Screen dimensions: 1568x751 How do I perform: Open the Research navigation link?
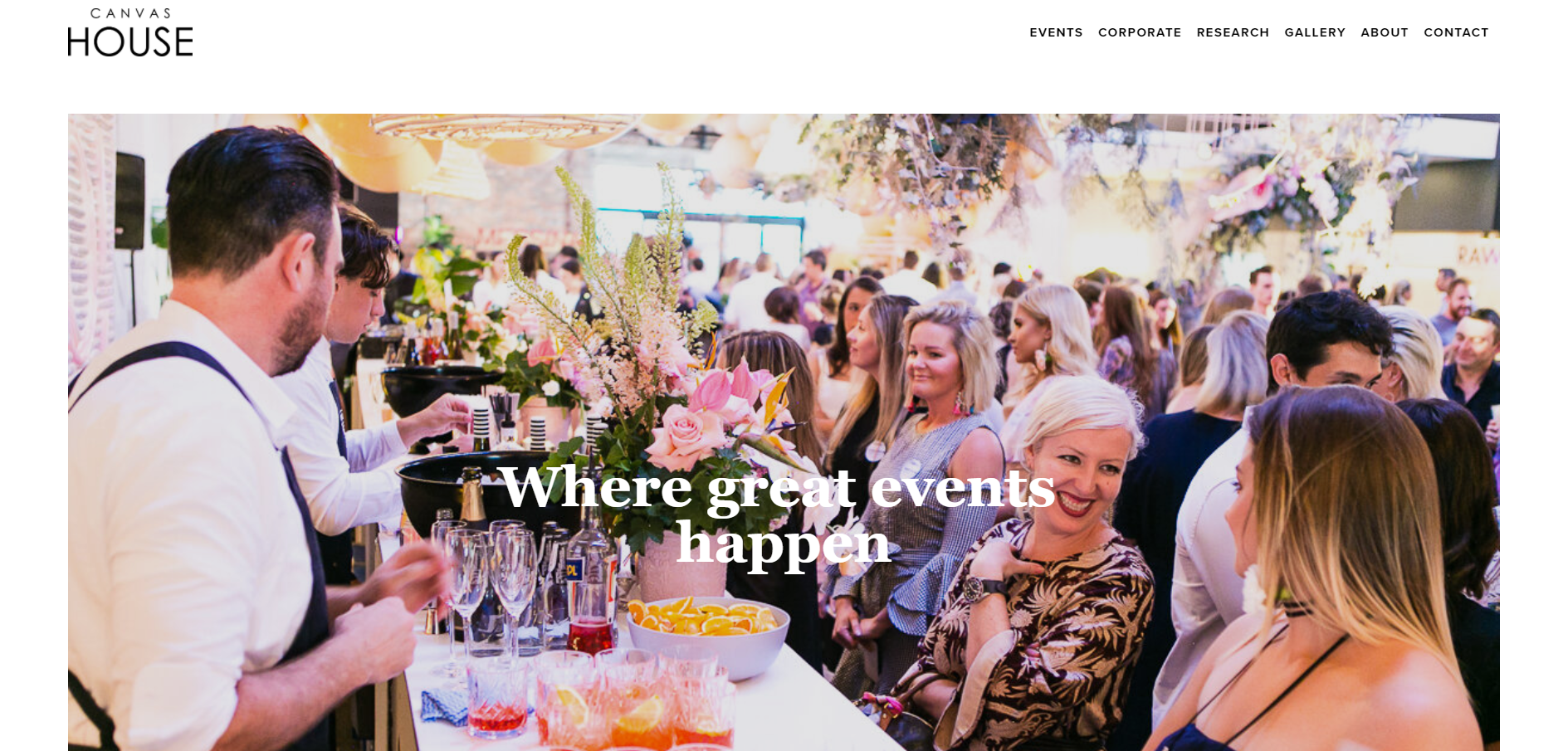pyautogui.click(x=1233, y=32)
